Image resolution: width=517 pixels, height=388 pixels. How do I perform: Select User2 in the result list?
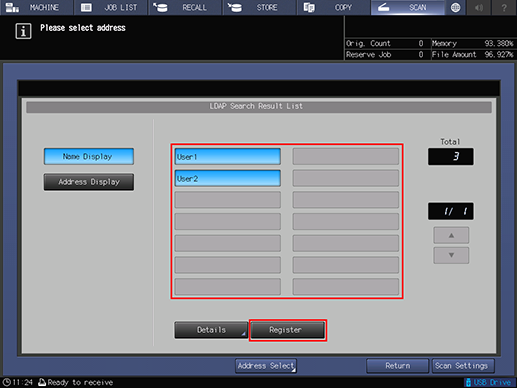(x=228, y=178)
